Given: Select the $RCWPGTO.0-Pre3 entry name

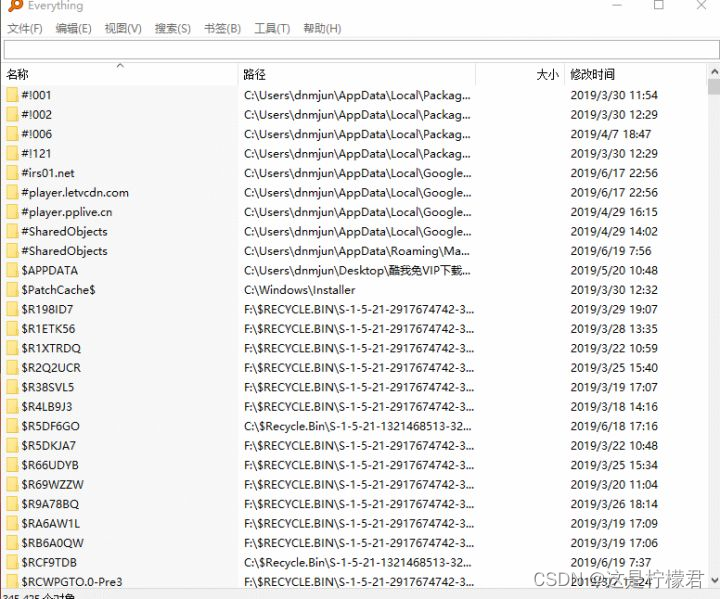Looking at the screenshot, I should 72,582.
